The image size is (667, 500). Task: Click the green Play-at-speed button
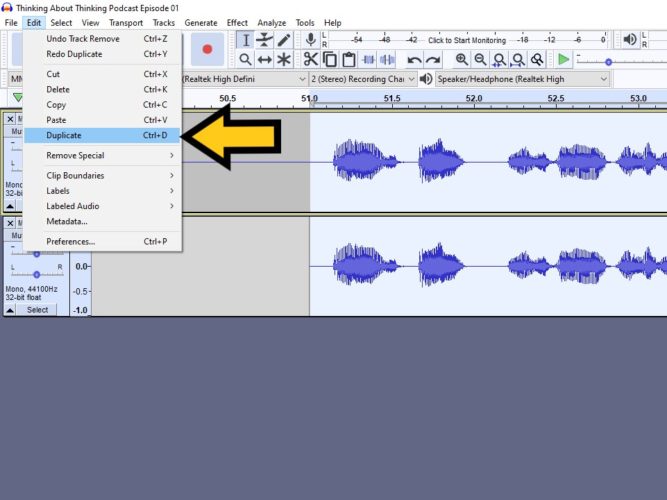(x=563, y=60)
